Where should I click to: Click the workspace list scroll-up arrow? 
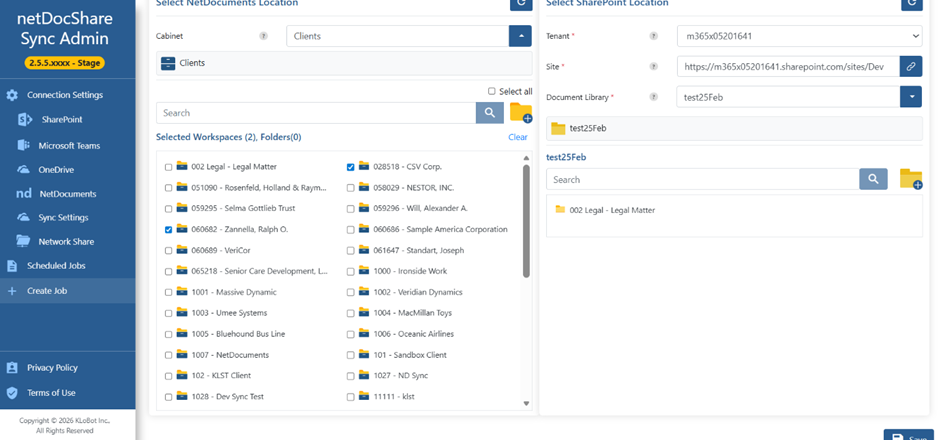tap(526, 158)
